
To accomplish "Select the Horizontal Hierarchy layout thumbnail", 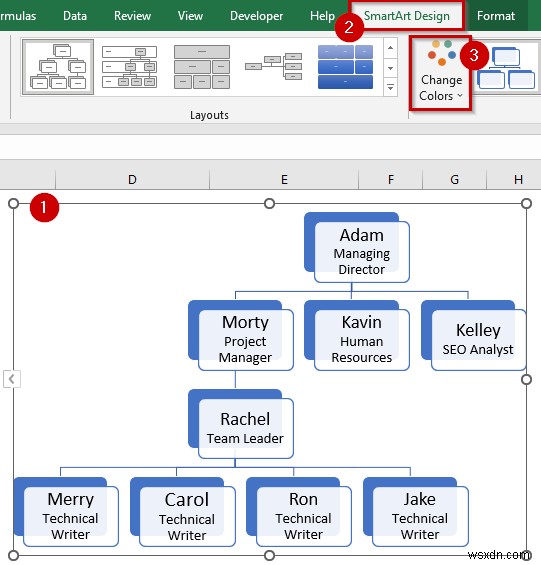I will tap(274, 67).
